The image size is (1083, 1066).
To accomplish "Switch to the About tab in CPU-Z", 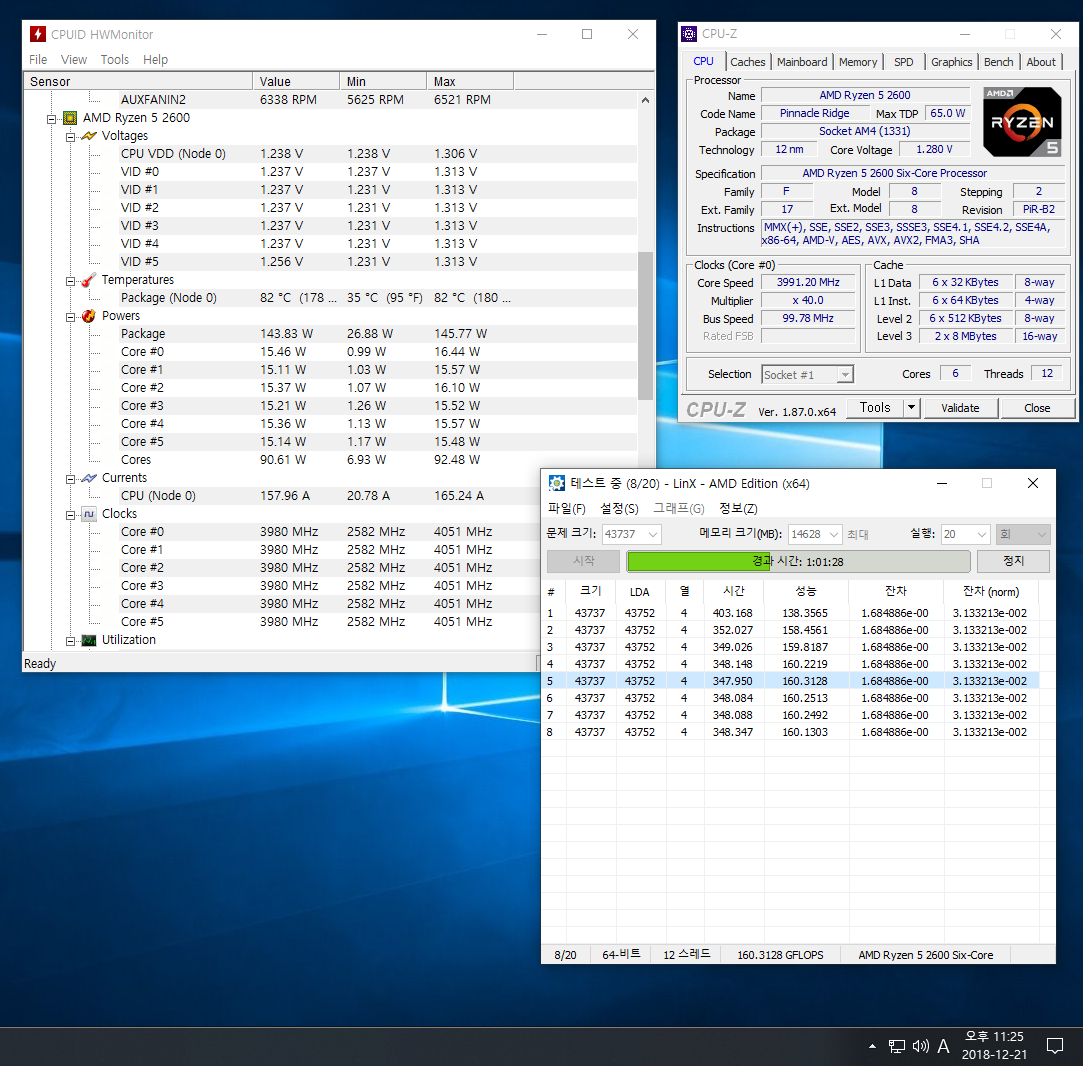I will (1041, 61).
